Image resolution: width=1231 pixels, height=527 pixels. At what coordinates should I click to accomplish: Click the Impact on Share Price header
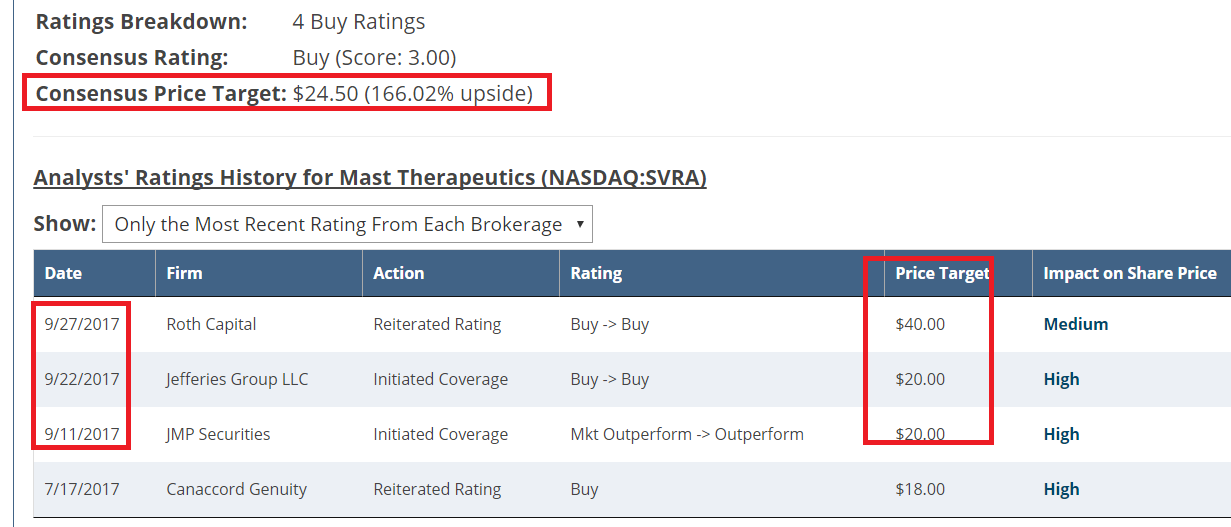1130,273
